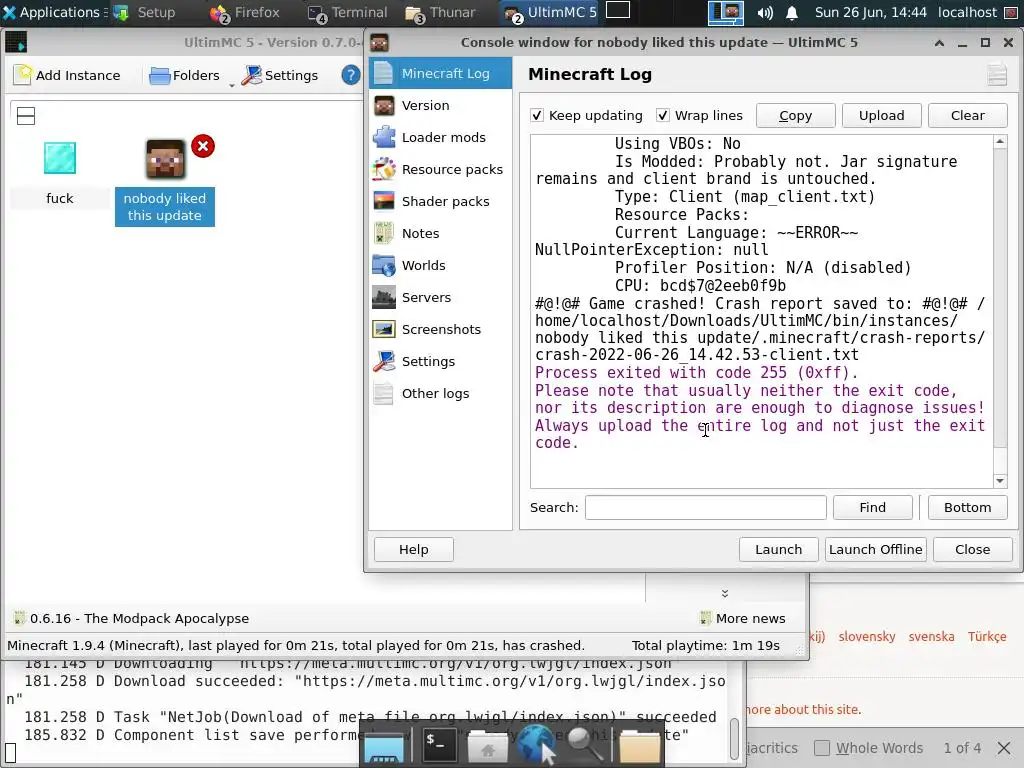Click the red crashed badge on instance
The image size is (1024, 768).
tap(203, 146)
